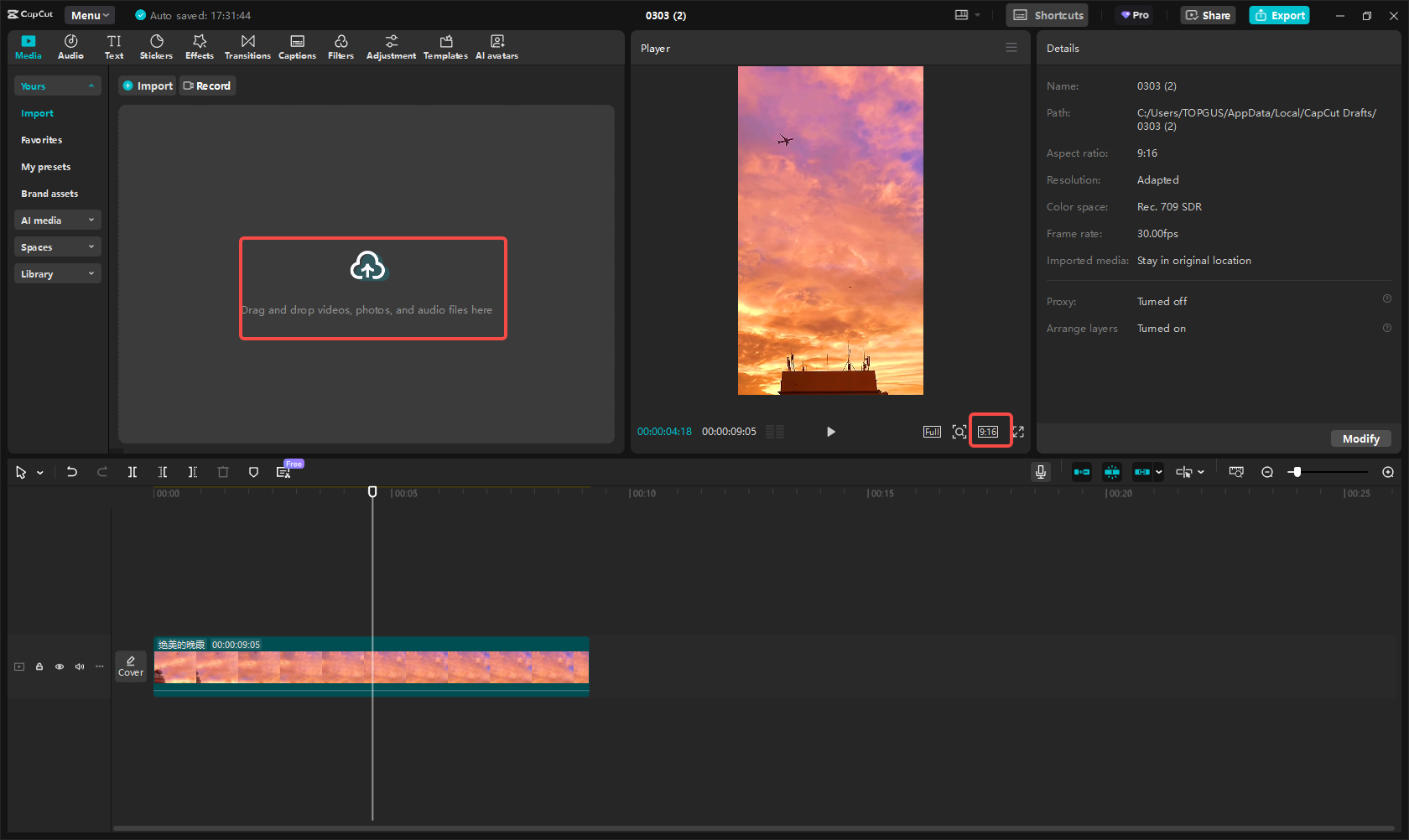Click the marker shield icon in timeline toolbar
Image resolution: width=1409 pixels, height=840 pixels.
click(253, 472)
